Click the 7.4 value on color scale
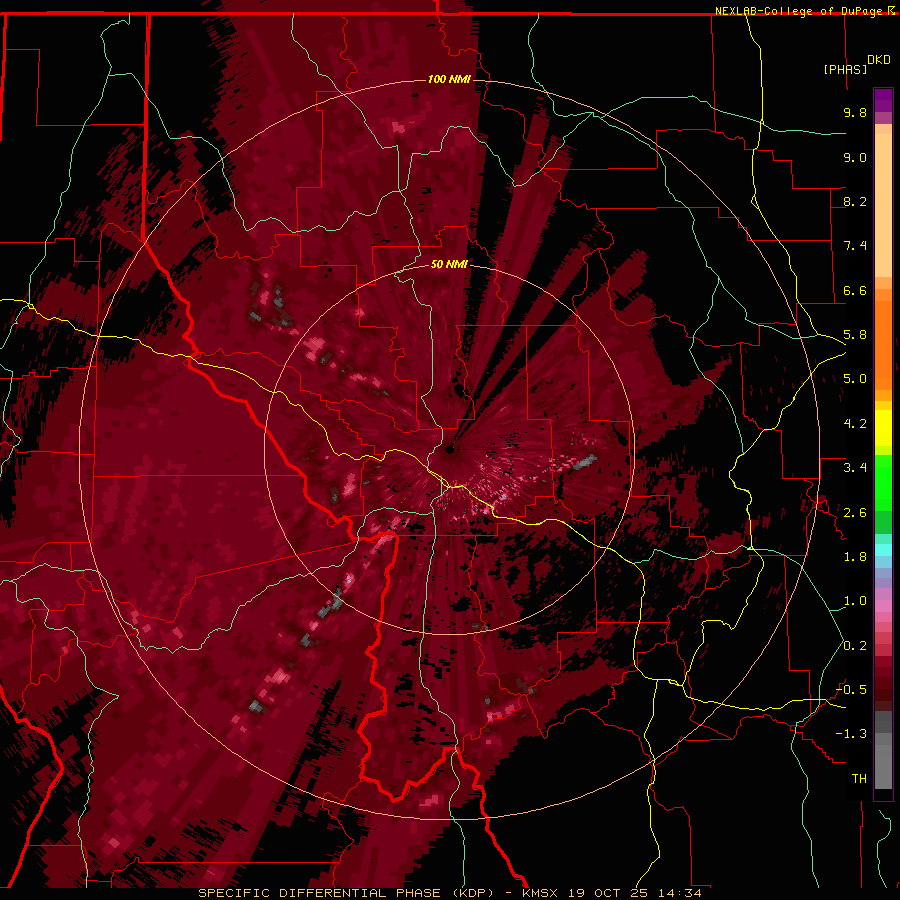The height and width of the screenshot is (900, 900). click(855, 246)
